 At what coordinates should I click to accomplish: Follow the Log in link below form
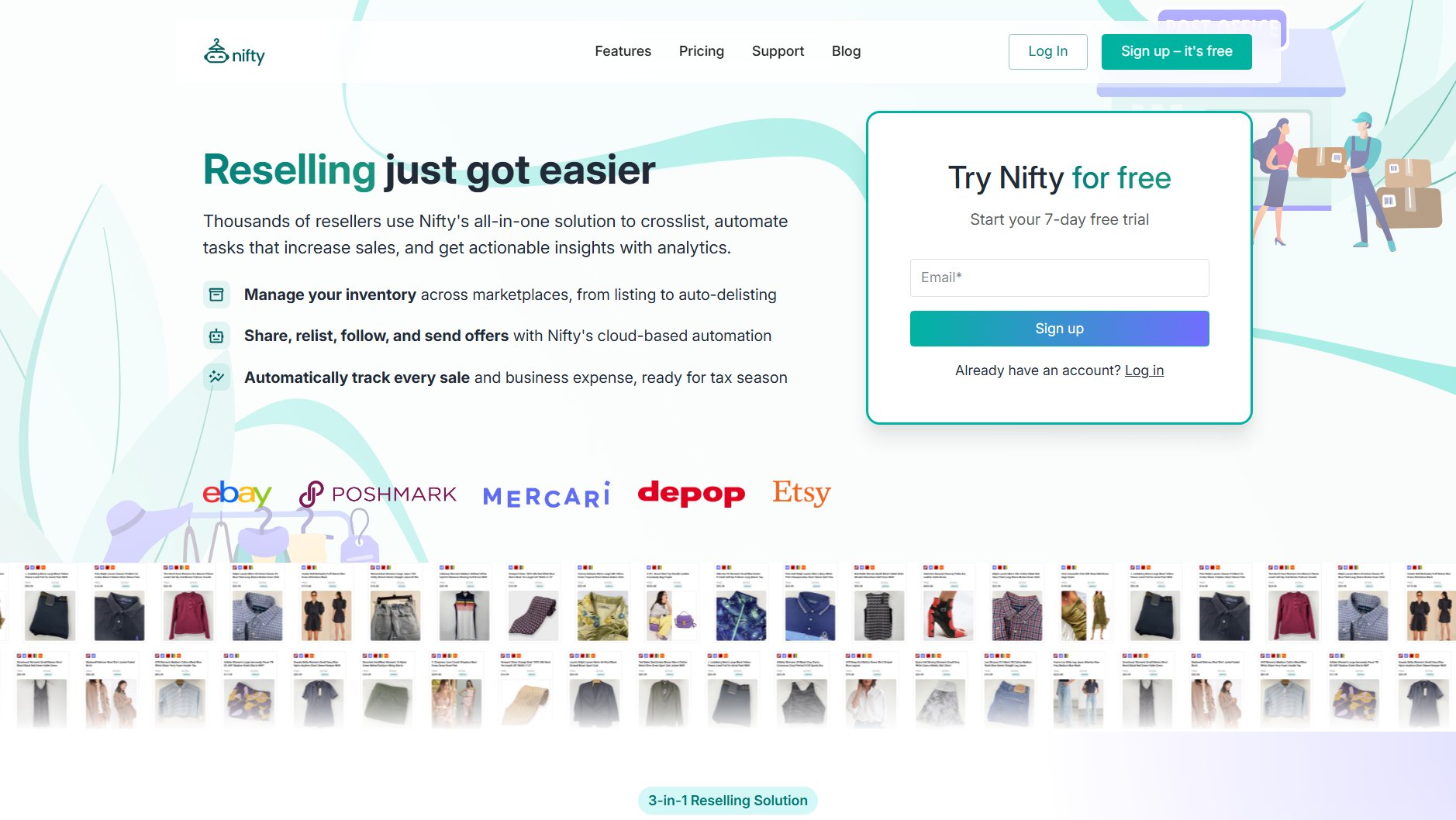click(1144, 370)
